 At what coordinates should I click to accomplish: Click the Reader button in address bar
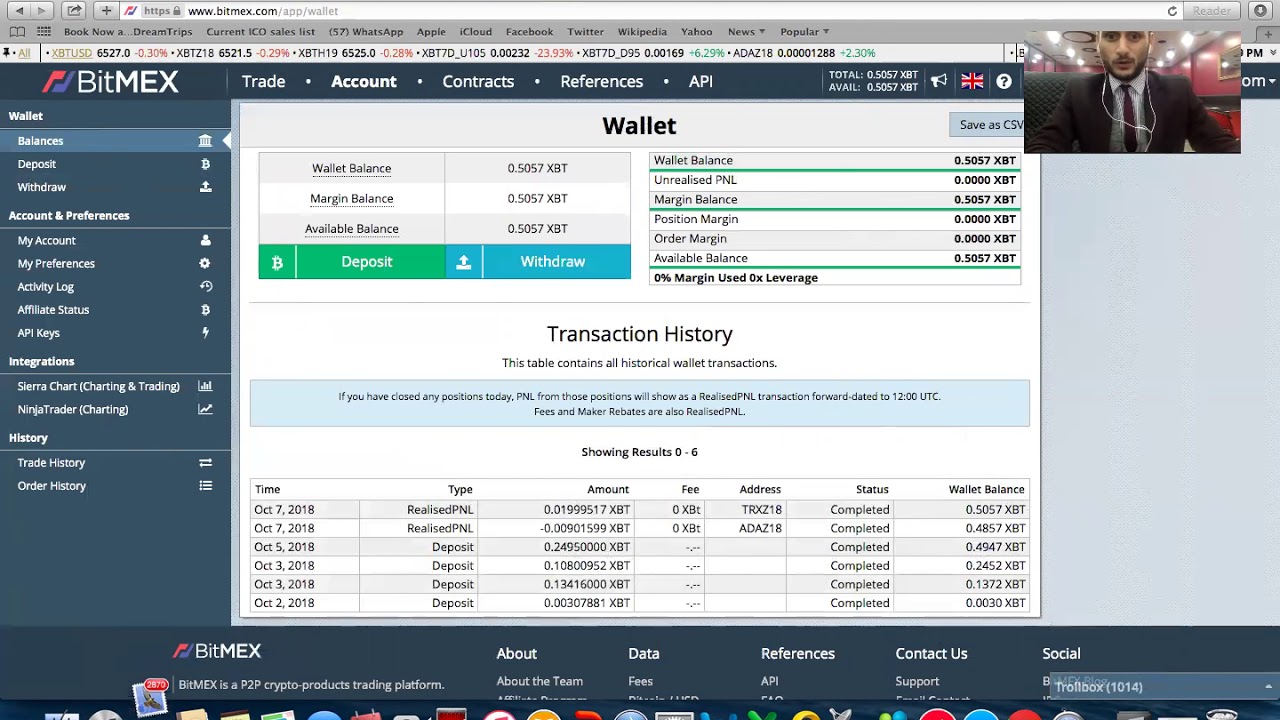point(1211,11)
